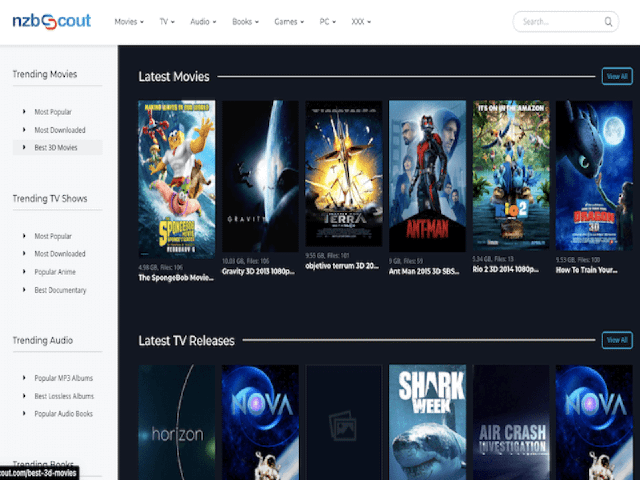Viewport: 640px width, 480px height.
Task: Open the Horizon TV poster
Action: (x=177, y=422)
